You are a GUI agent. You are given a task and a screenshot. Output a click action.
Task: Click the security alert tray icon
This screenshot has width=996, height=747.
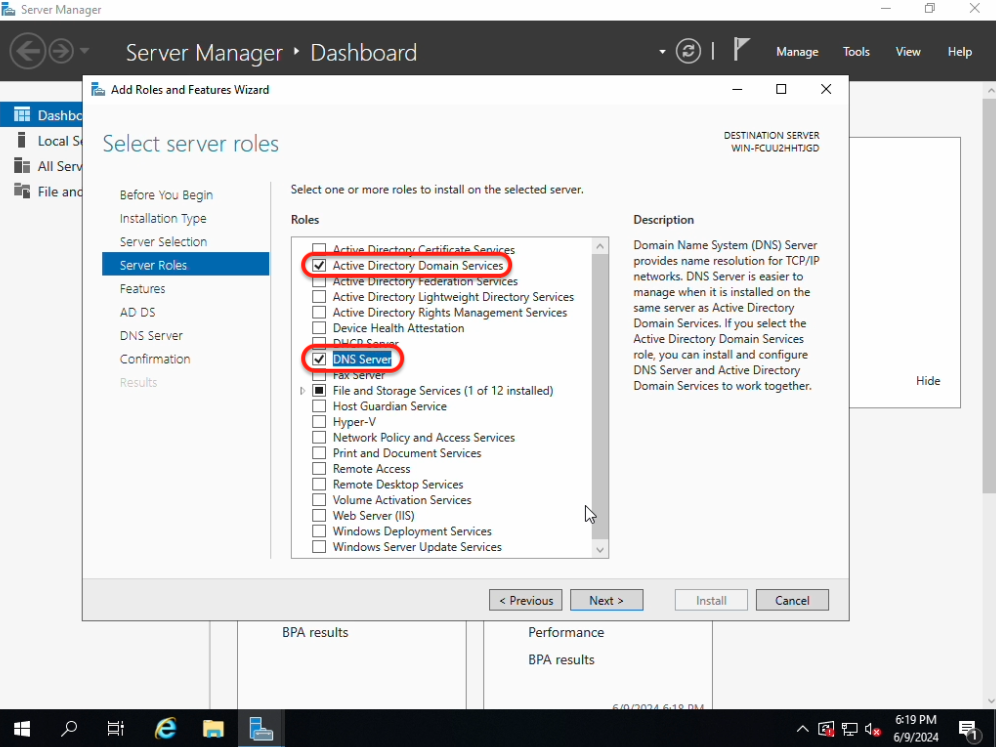[x=826, y=729]
